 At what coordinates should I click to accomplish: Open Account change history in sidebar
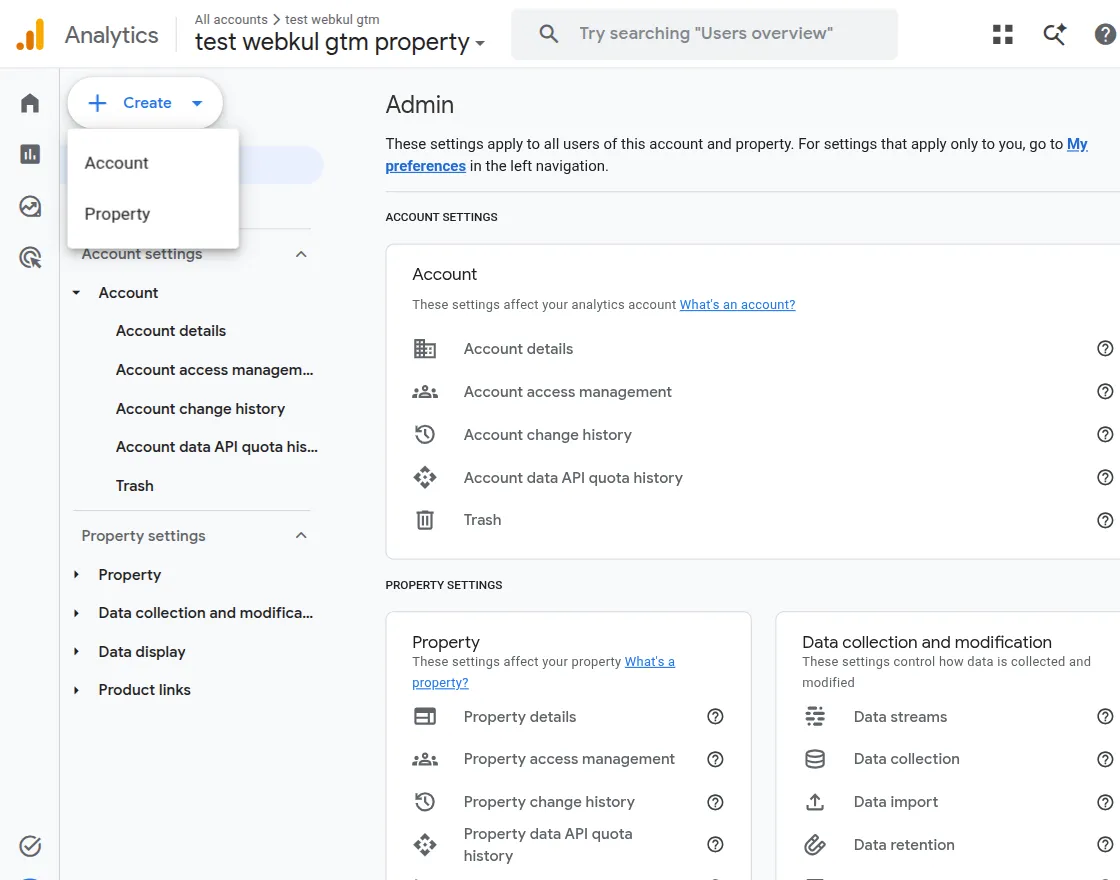[x=200, y=409]
